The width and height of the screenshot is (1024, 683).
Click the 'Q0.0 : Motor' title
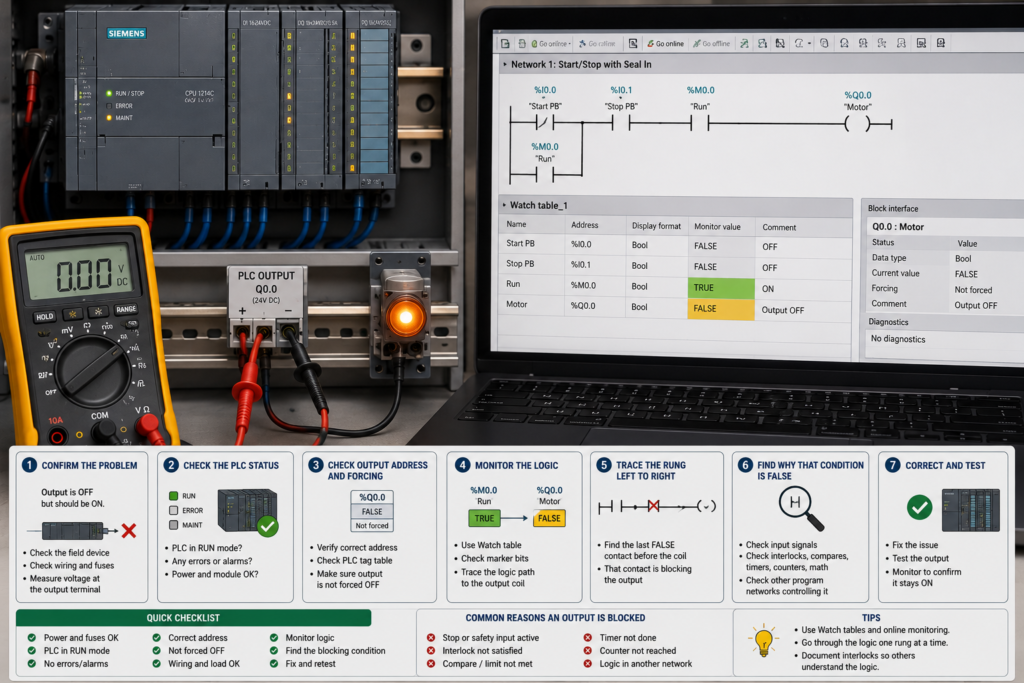pos(898,227)
